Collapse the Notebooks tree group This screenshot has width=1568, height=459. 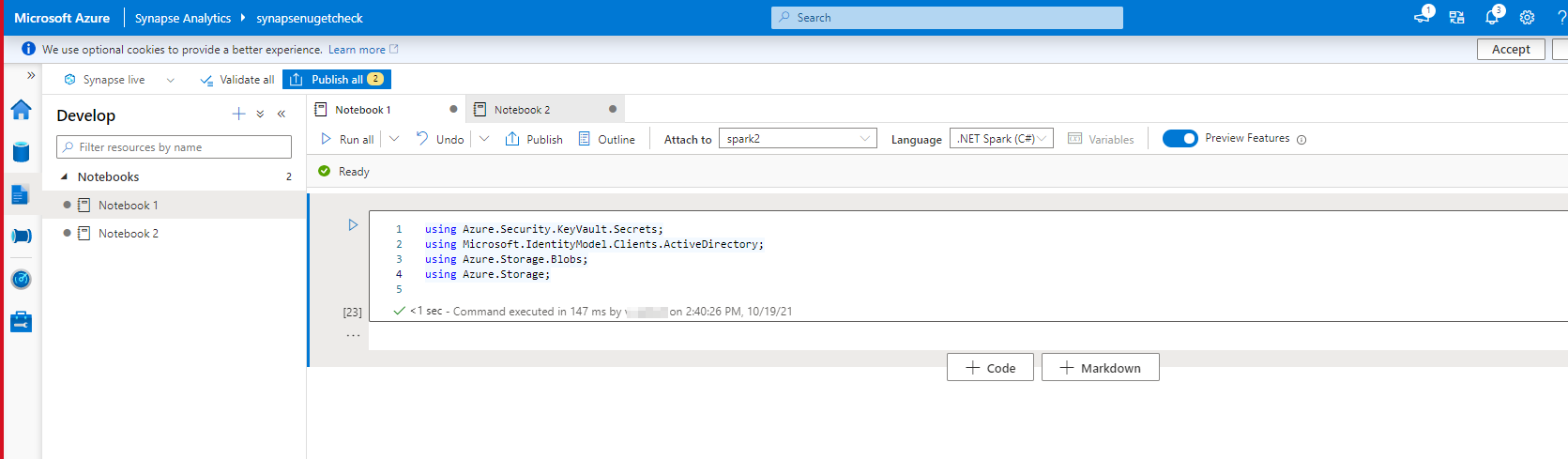[x=64, y=176]
